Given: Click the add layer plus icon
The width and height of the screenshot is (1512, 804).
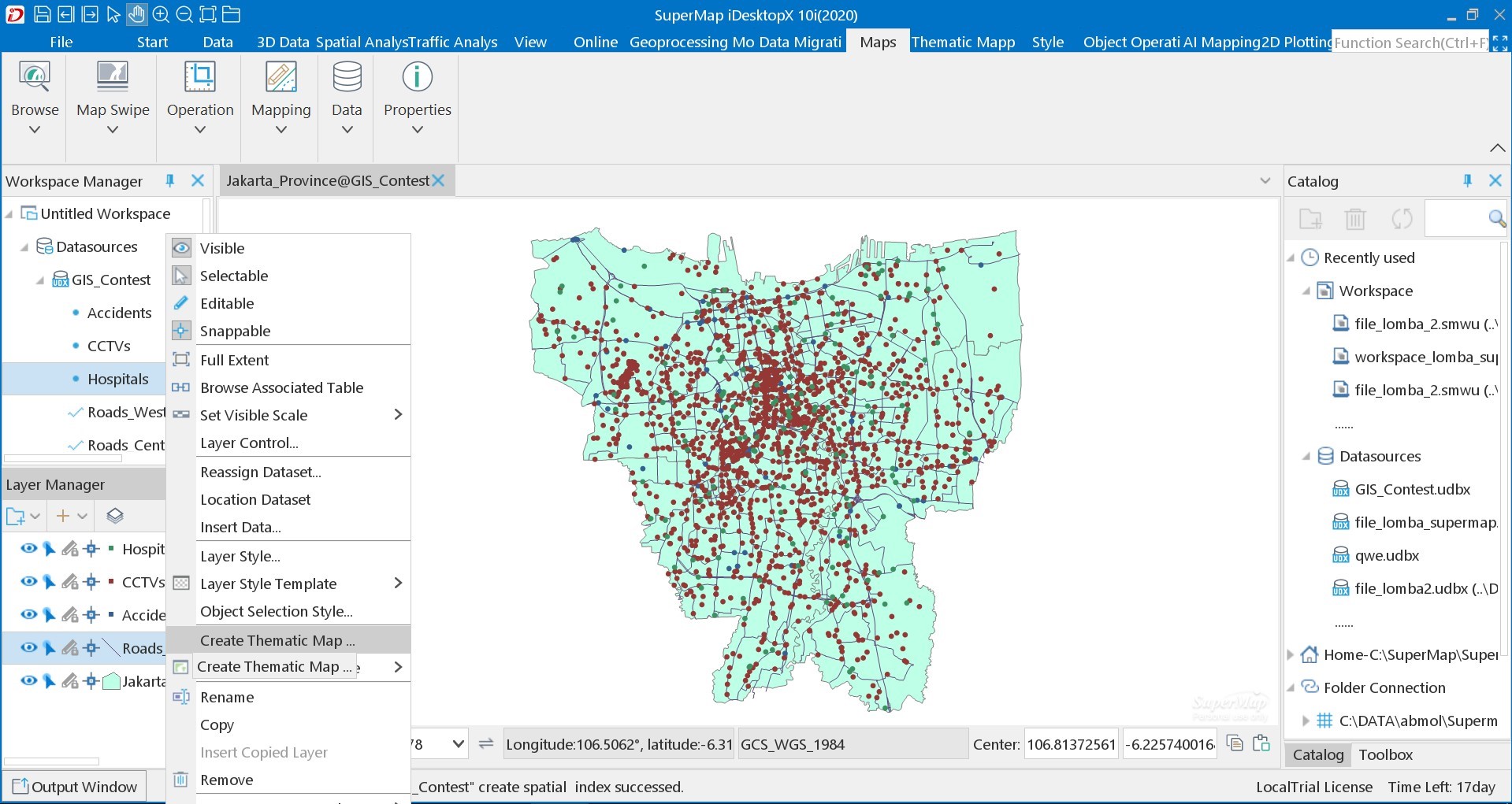Looking at the screenshot, I should pyautogui.click(x=63, y=516).
